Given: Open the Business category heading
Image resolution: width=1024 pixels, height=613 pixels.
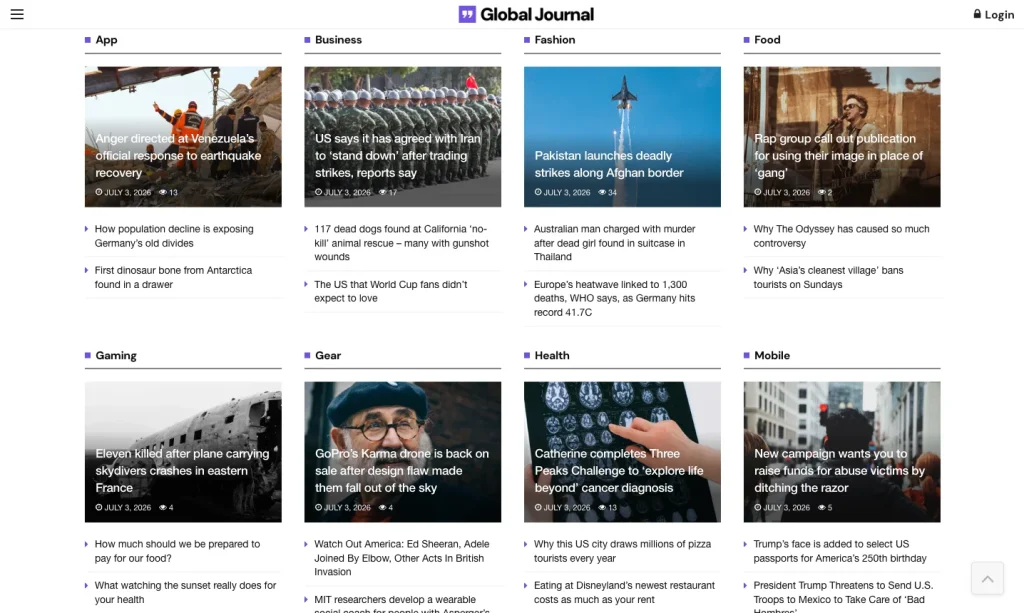Looking at the screenshot, I should pos(338,40).
